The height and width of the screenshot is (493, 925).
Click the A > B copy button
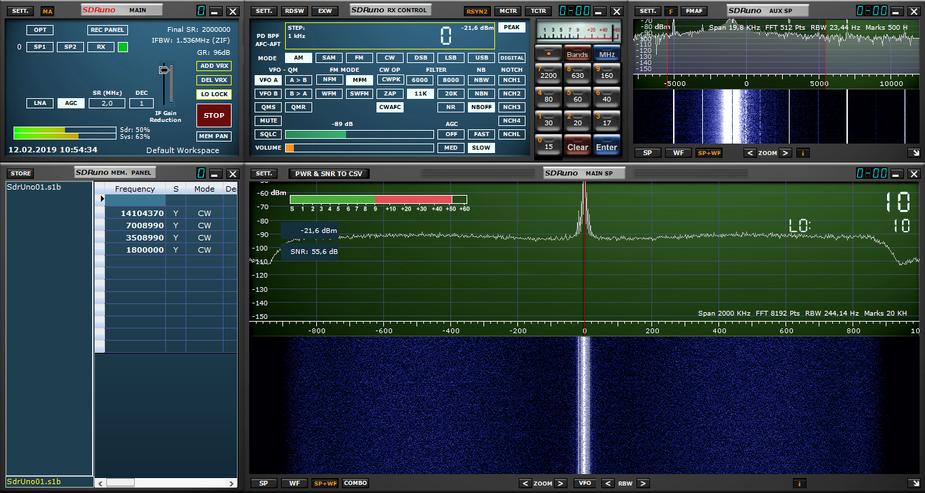299,80
